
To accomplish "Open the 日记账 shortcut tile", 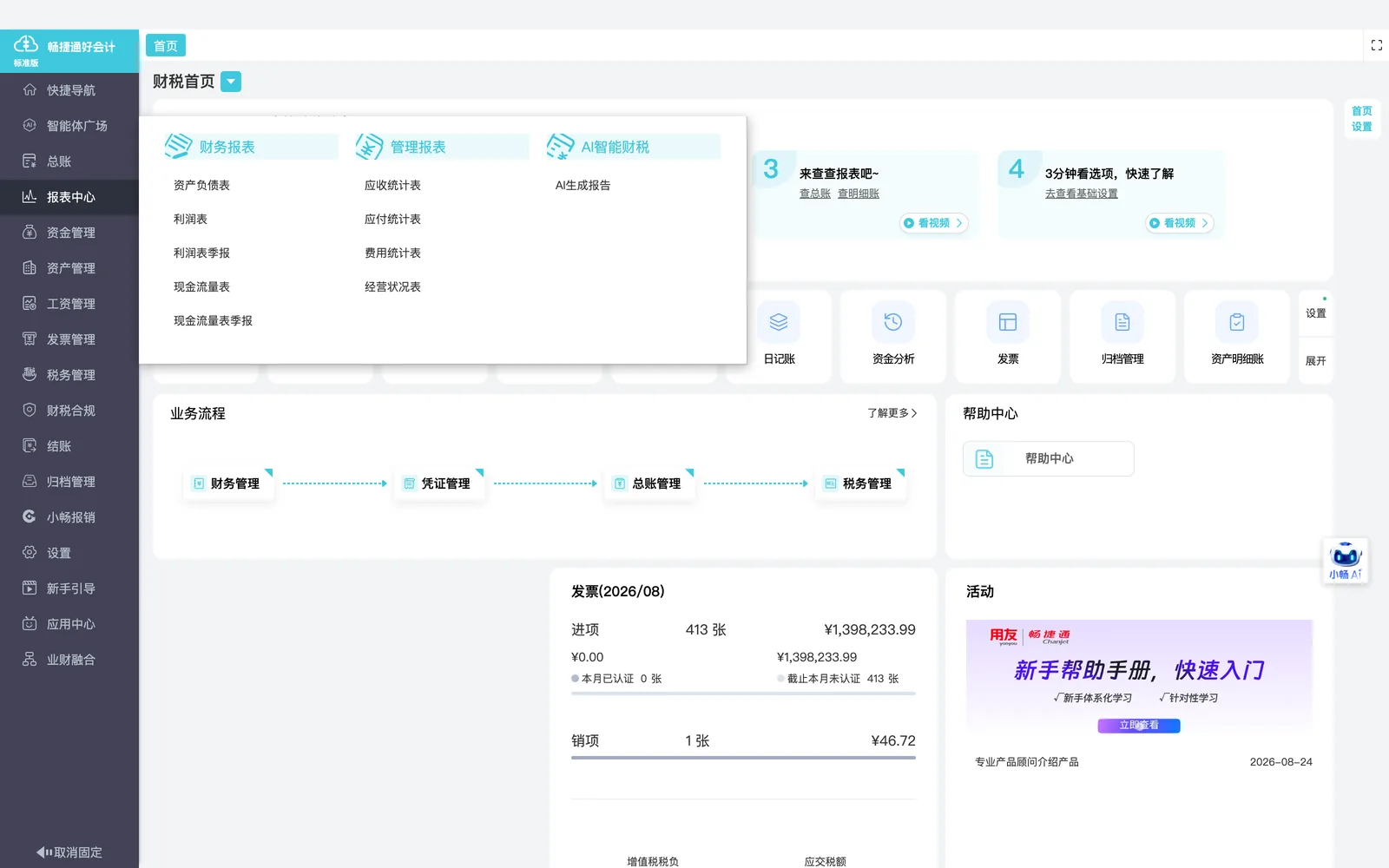I will coord(779,337).
